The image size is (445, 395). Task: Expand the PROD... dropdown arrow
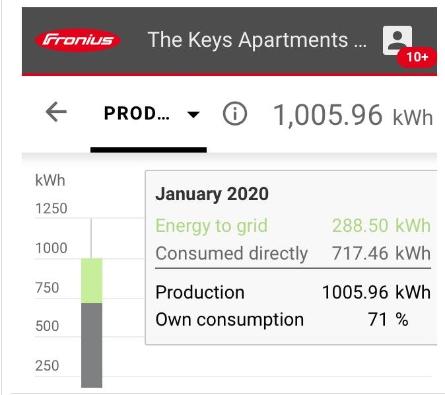pos(193,114)
